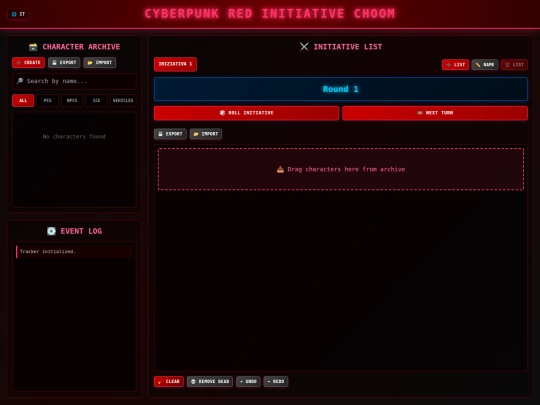The width and height of the screenshot is (540, 405).
Task: Click the Round 1 banner
Action: [x=341, y=89]
